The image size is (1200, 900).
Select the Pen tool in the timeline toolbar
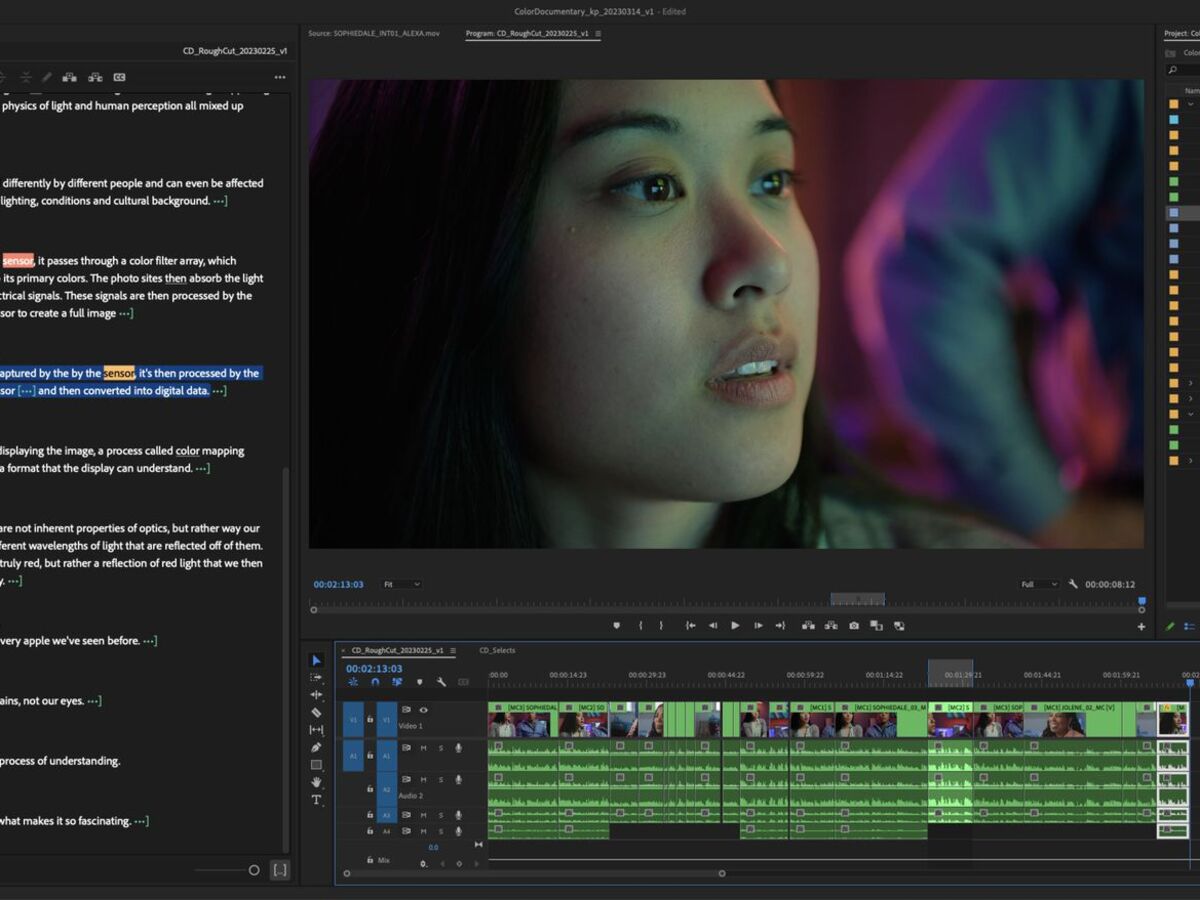point(316,747)
